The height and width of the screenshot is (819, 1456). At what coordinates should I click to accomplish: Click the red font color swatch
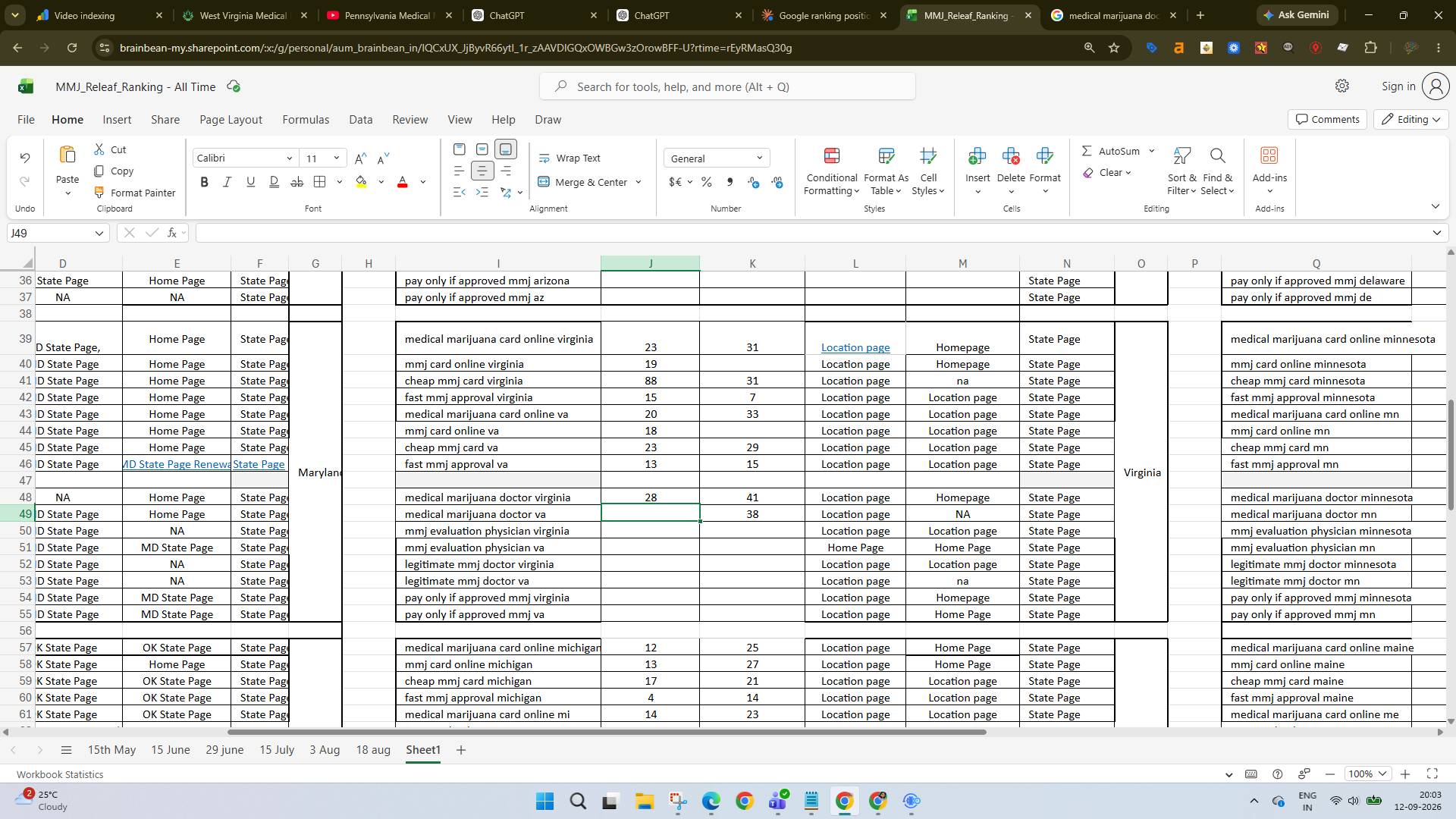click(x=403, y=182)
